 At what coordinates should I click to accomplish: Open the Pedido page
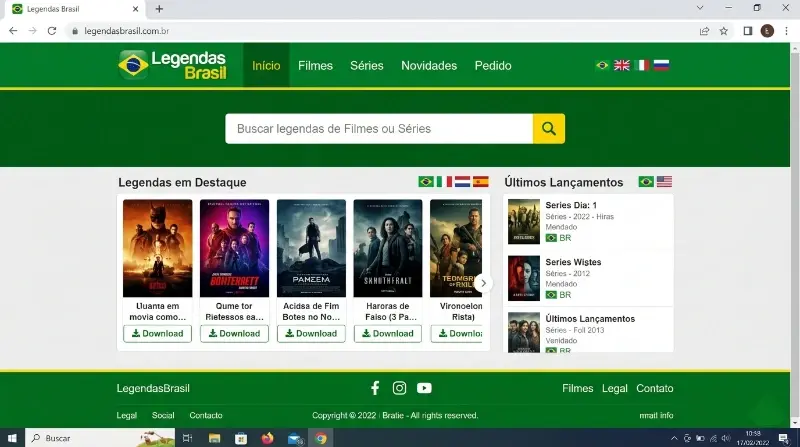point(493,65)
